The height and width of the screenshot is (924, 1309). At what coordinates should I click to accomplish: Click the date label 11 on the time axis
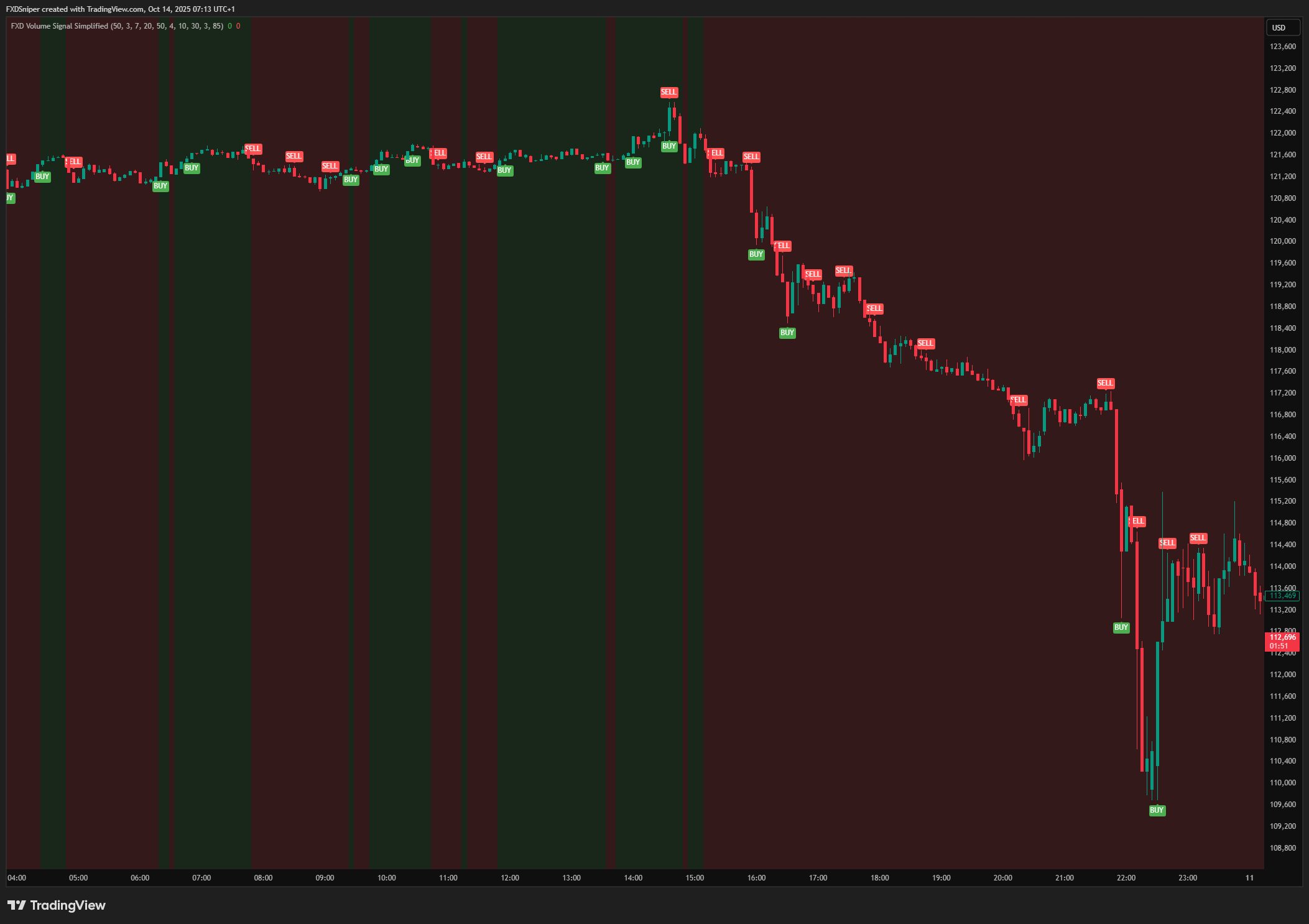point(1249,878)
